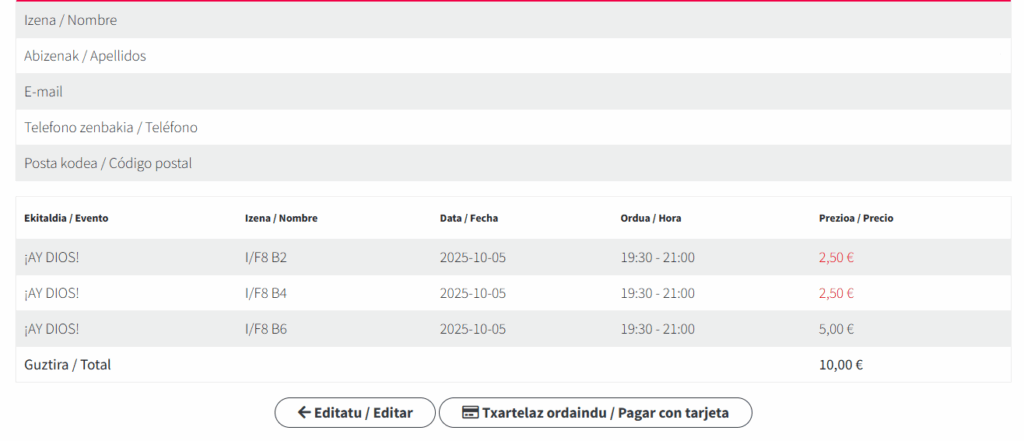Click the 10,00 € total amount
Viewport: 1024px width, 441px height.
point(840,365)
